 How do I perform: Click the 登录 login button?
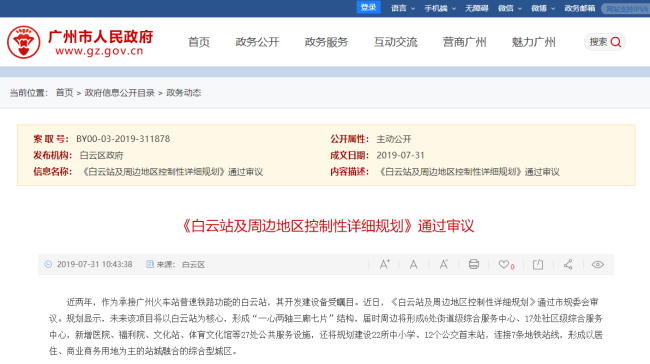[x=368, y=7]
